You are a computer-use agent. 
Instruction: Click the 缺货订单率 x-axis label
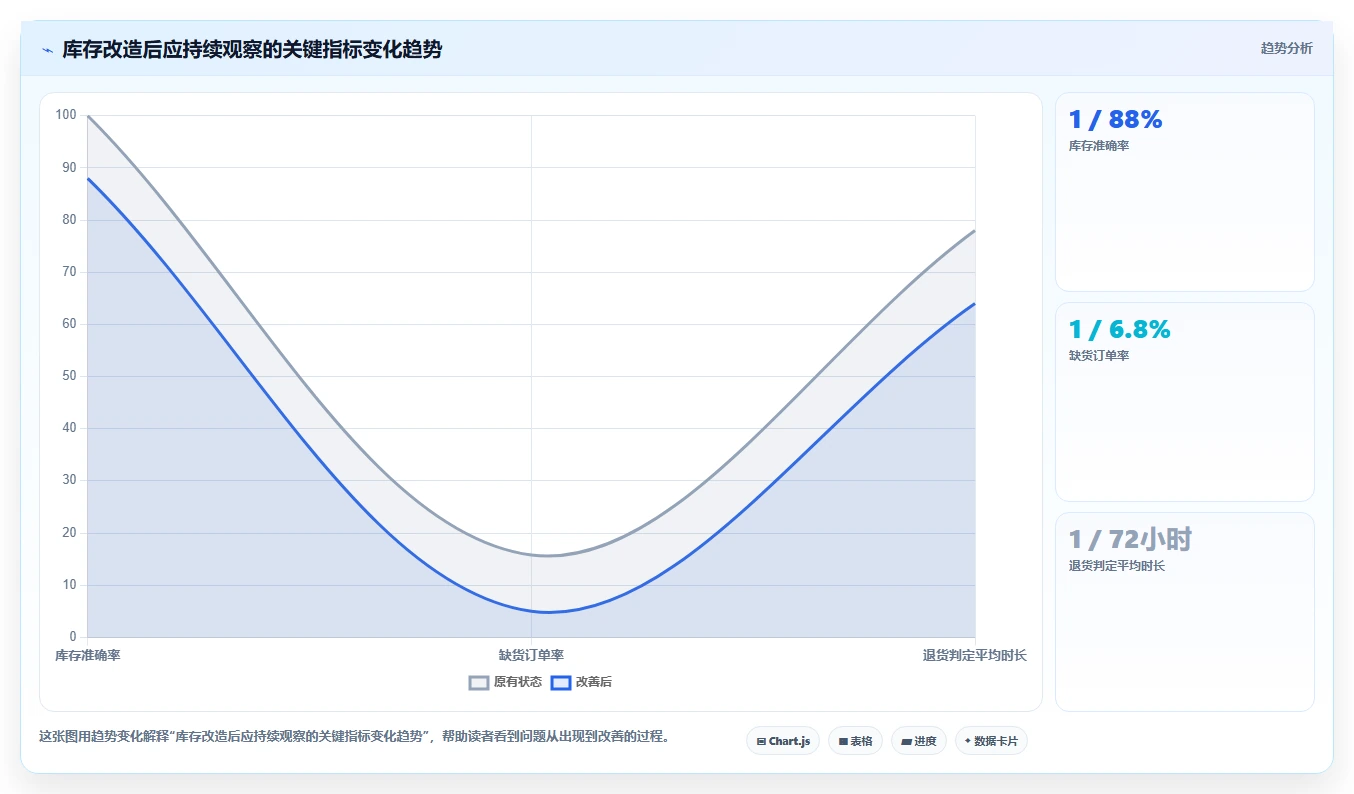531,655
